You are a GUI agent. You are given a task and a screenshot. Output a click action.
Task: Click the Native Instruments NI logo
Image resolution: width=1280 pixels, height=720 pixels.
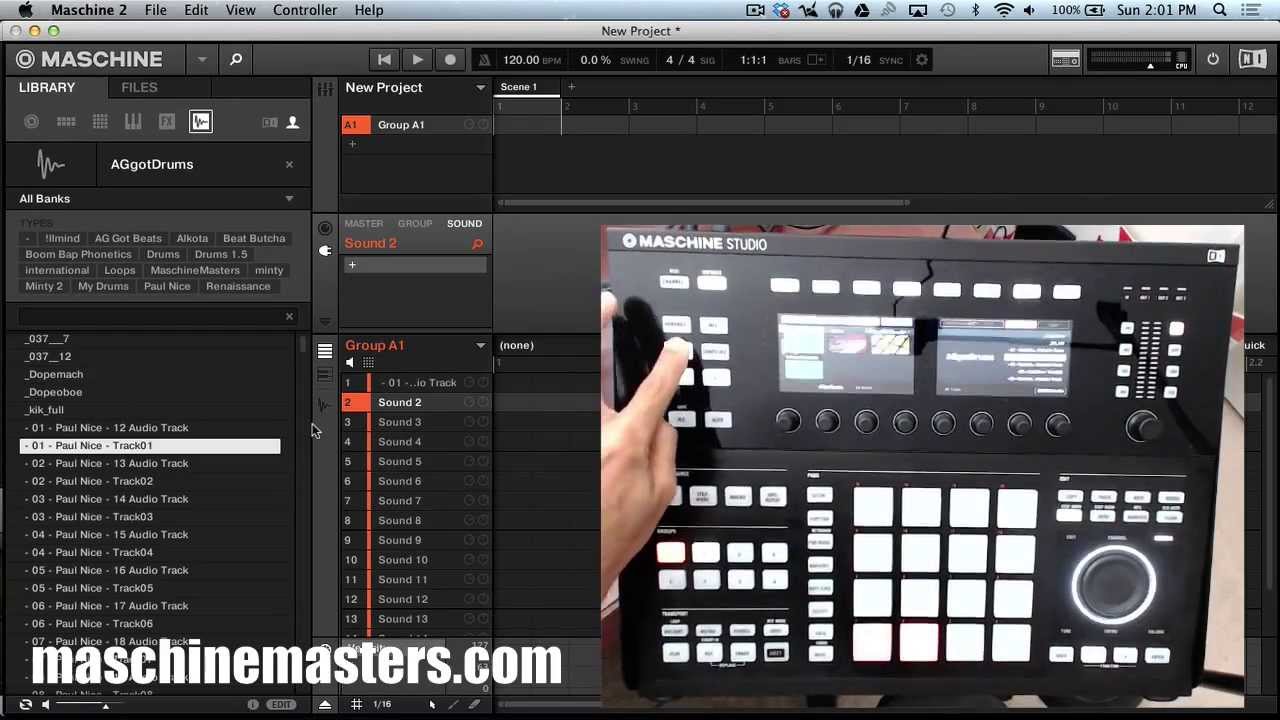(1252, 60)
